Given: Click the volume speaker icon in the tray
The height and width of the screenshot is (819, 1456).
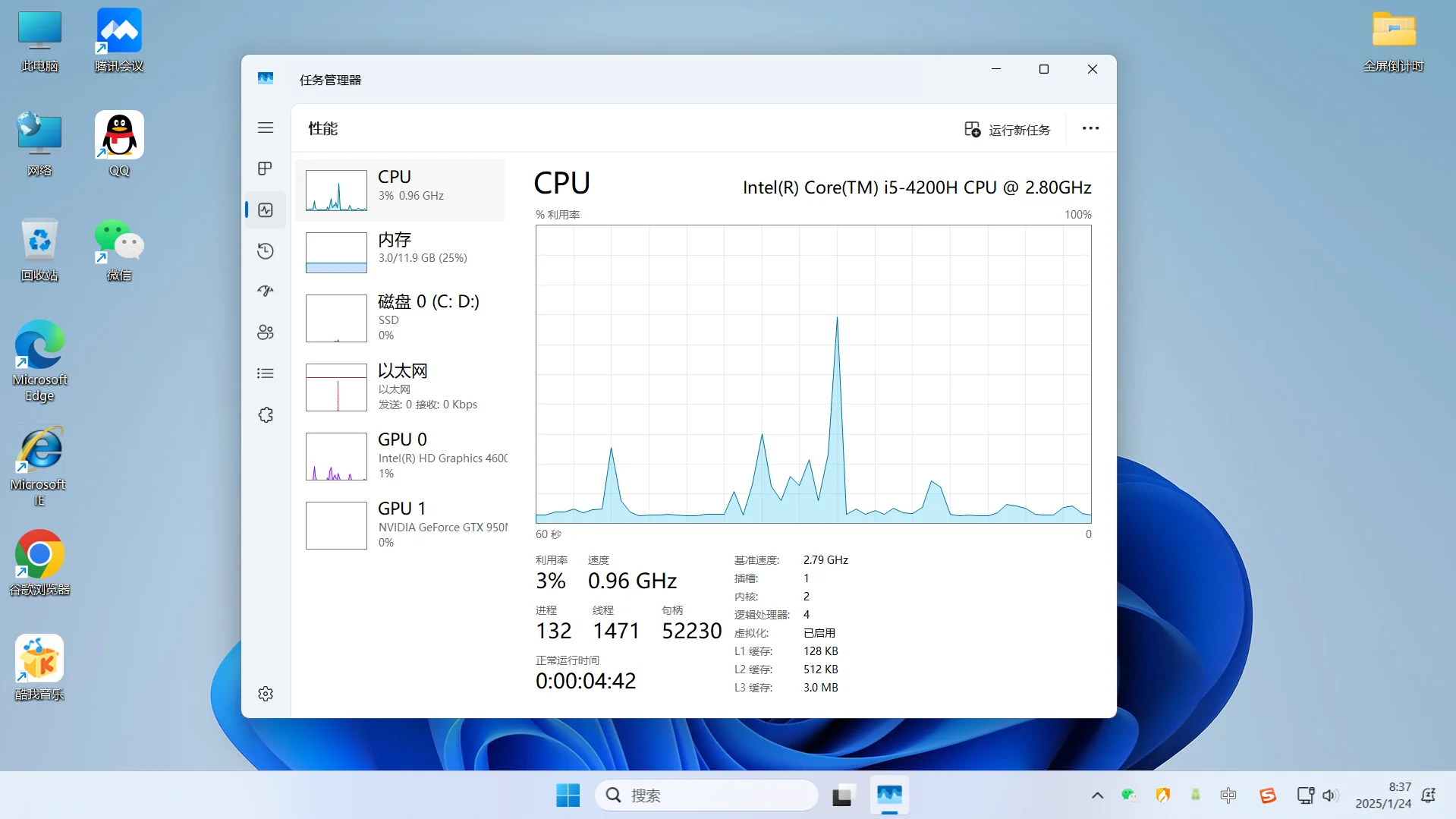Looking at the screenshot, I should [x=1331, y=795].
